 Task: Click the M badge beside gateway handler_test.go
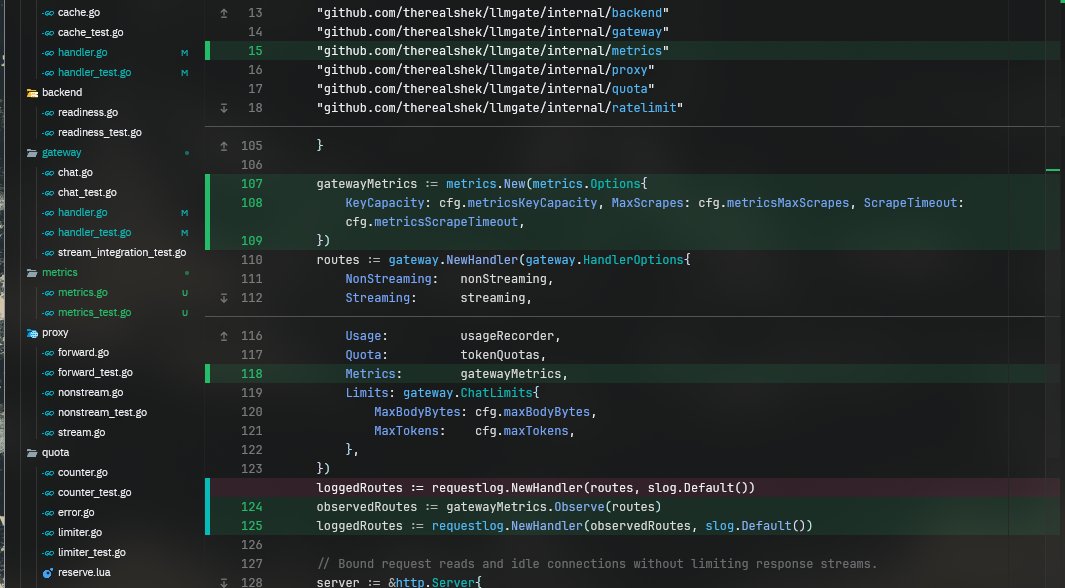tap(185, 233)
